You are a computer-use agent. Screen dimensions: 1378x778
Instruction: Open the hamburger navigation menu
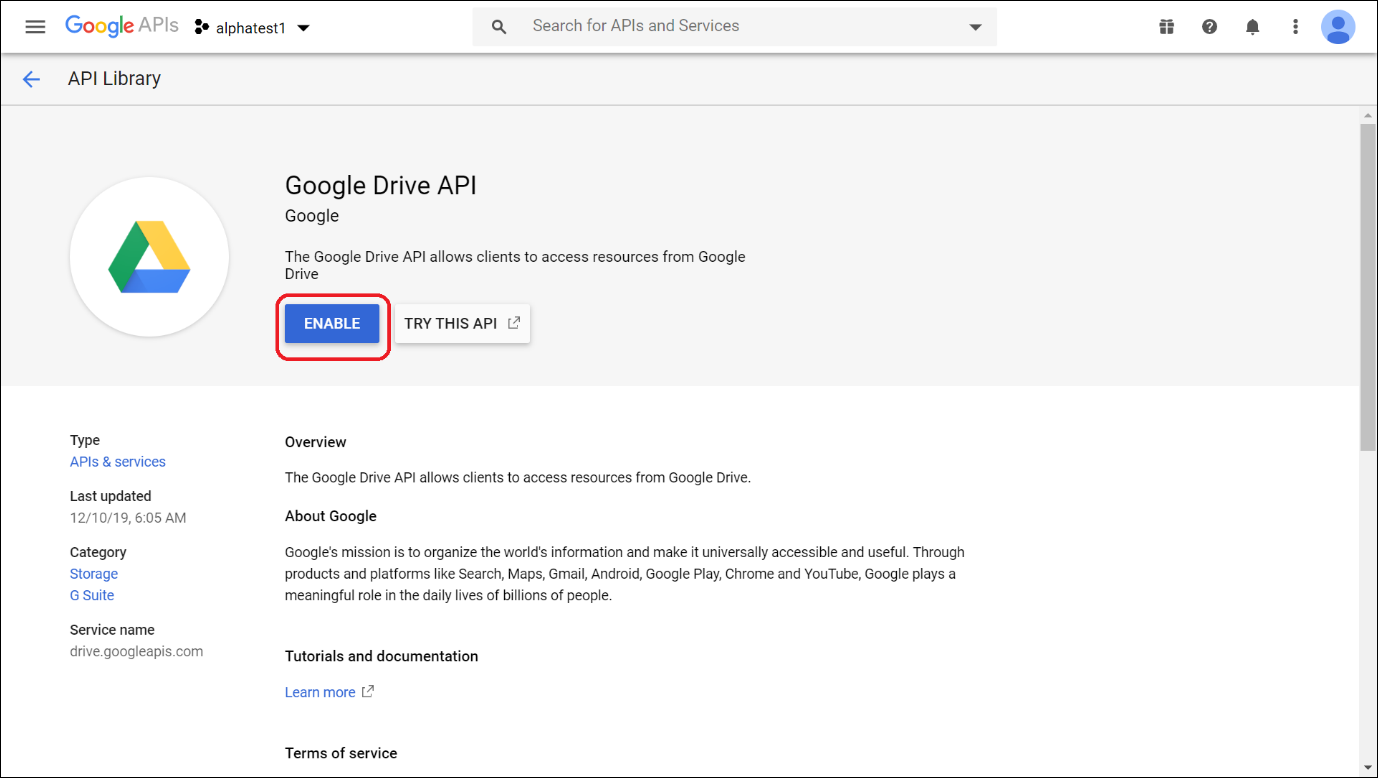click(35, 27)
